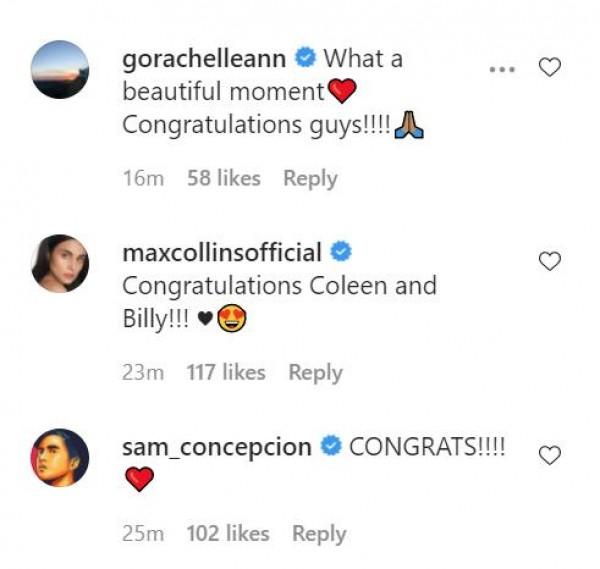
Task: Like maxcollinsofficial's comment with the heart
Action: (549, 261)
